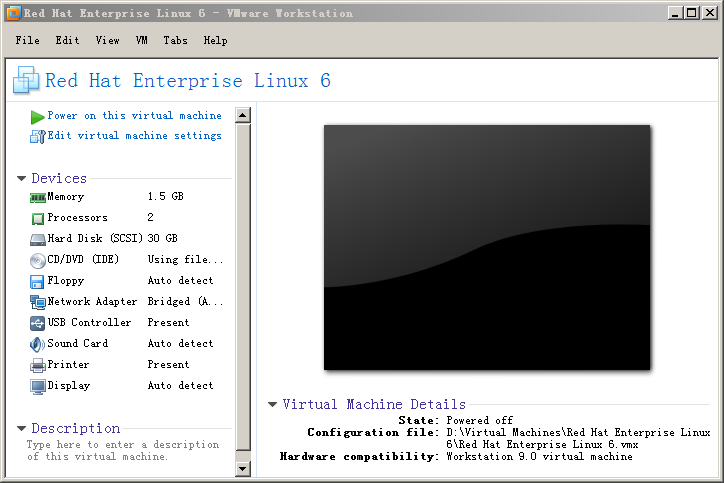The image size is (724, 483).
Task: Click the CD/DVD (IDE) label
Action: (83, 260)
